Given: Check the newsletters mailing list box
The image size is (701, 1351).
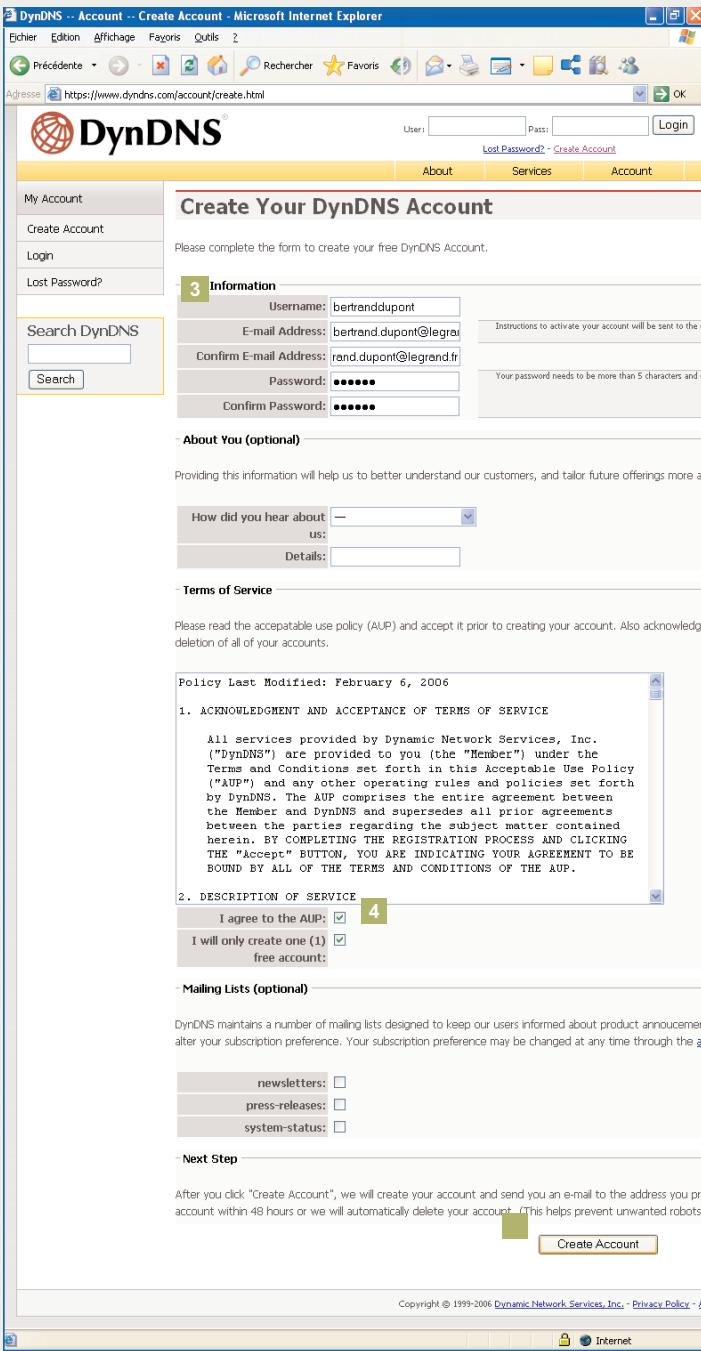Looking at the screenshot, I should 339,1085.
